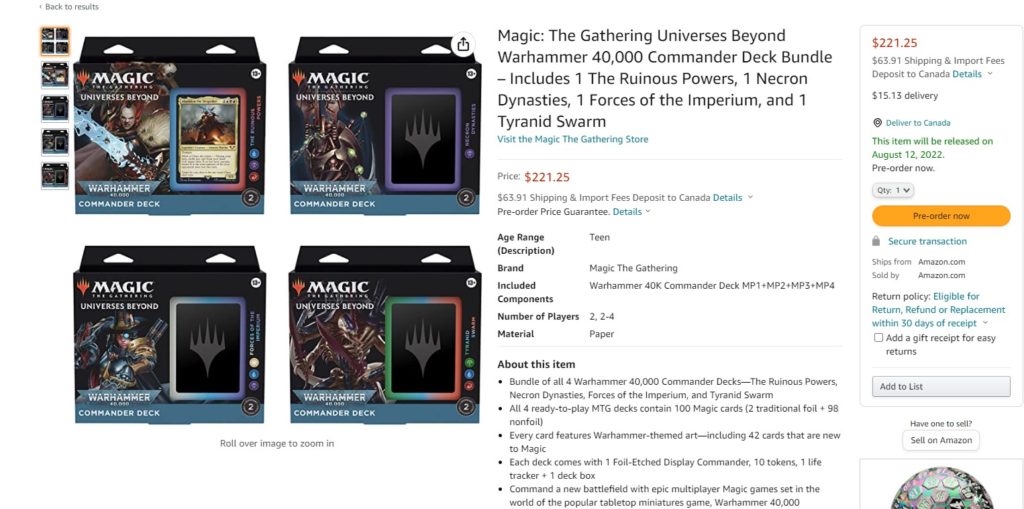Screen dimensions: 1024x509
Task: Click the share icon on product image
Action: click(463, 44)
